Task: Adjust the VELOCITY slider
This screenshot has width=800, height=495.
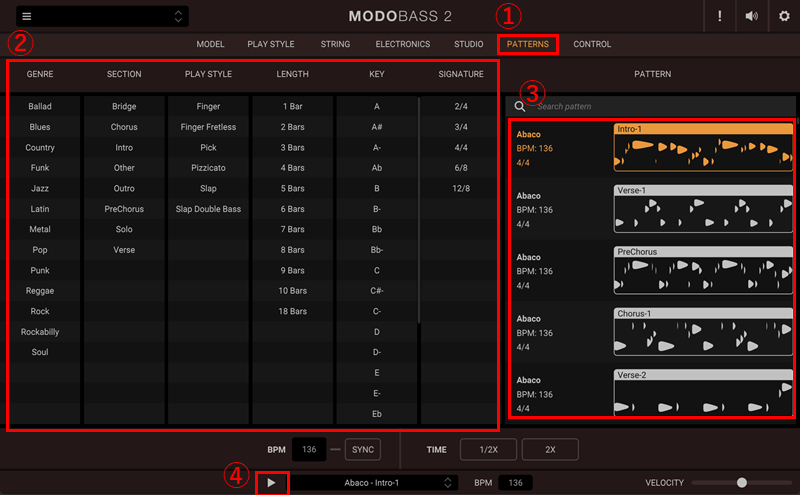Action: [741, 483]
